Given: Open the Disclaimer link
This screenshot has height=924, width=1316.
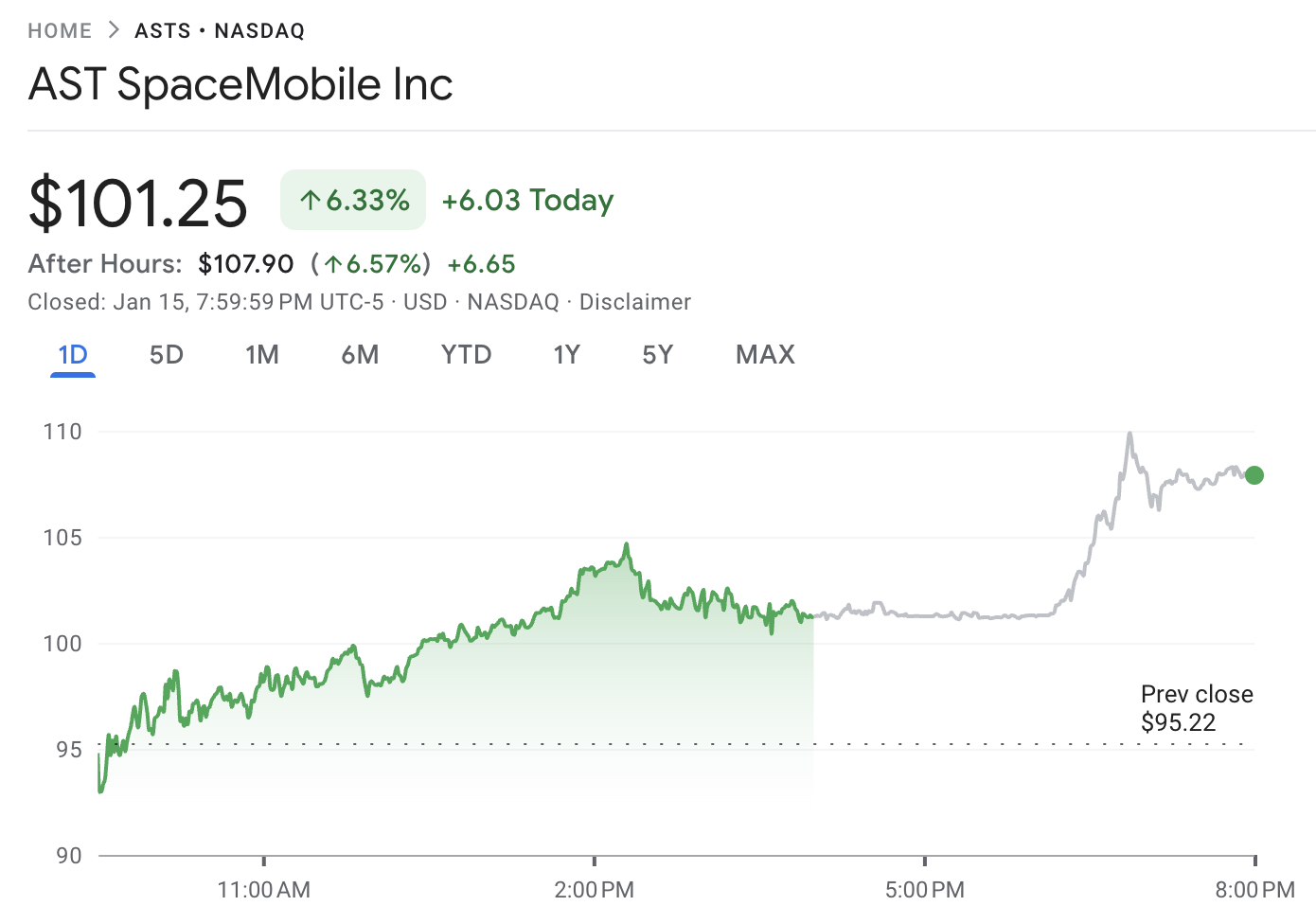Looking at the screenshot, I should click(x=635, y=301).
